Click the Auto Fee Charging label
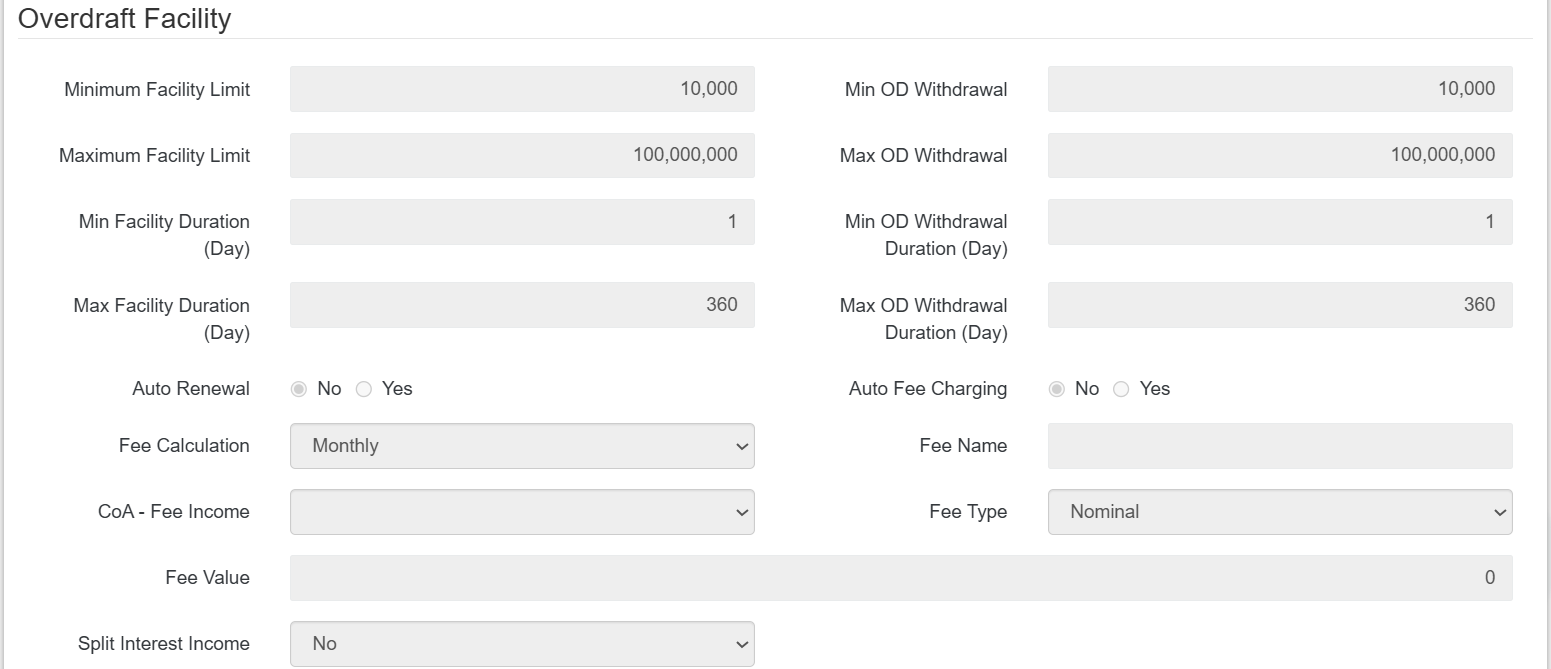 [x=927, y=389]
